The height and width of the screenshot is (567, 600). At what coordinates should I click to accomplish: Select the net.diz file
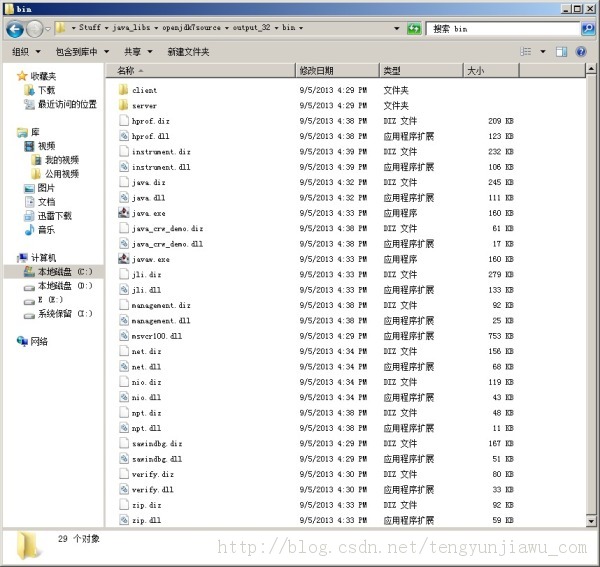pos(146,351)
